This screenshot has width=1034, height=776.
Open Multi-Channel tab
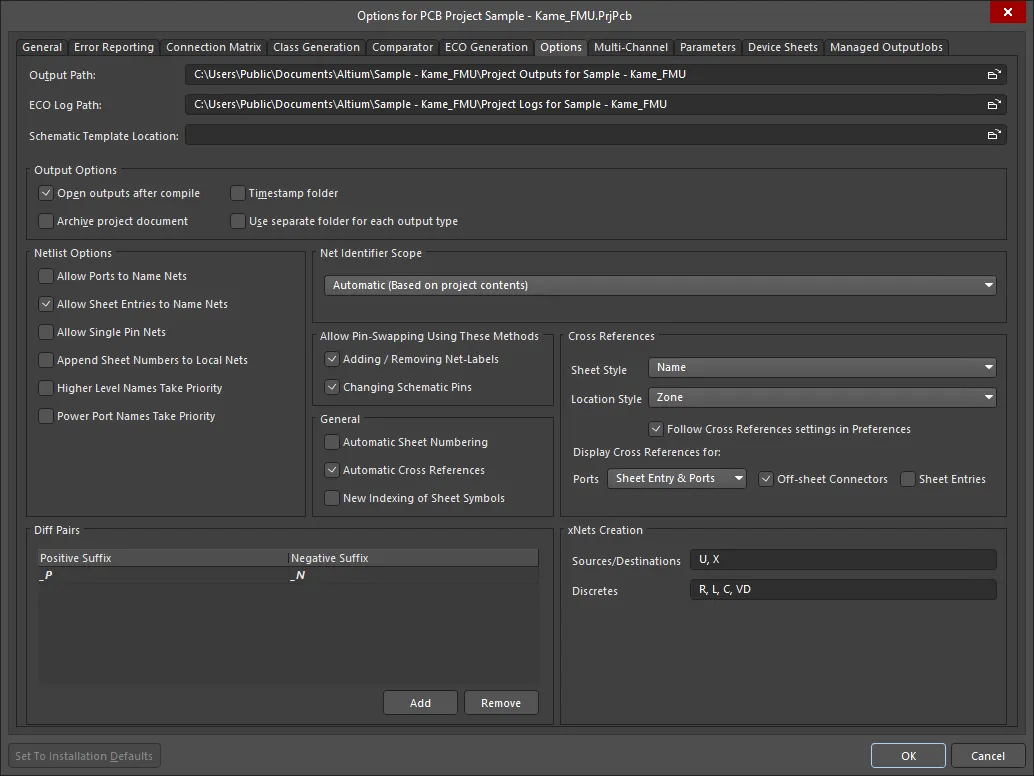point(631,47)
